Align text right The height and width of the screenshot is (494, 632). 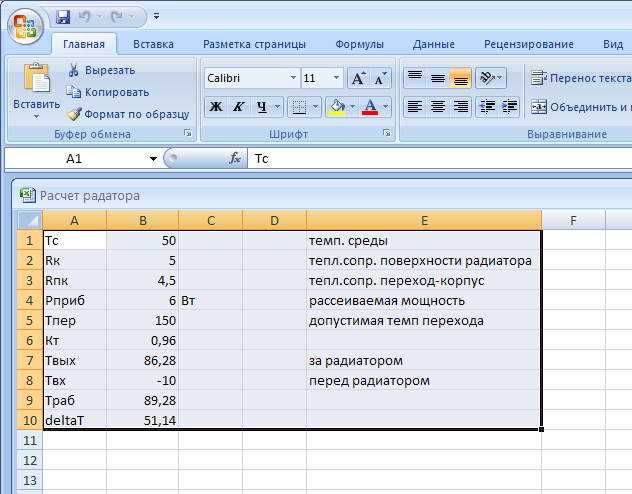point(461,107)
